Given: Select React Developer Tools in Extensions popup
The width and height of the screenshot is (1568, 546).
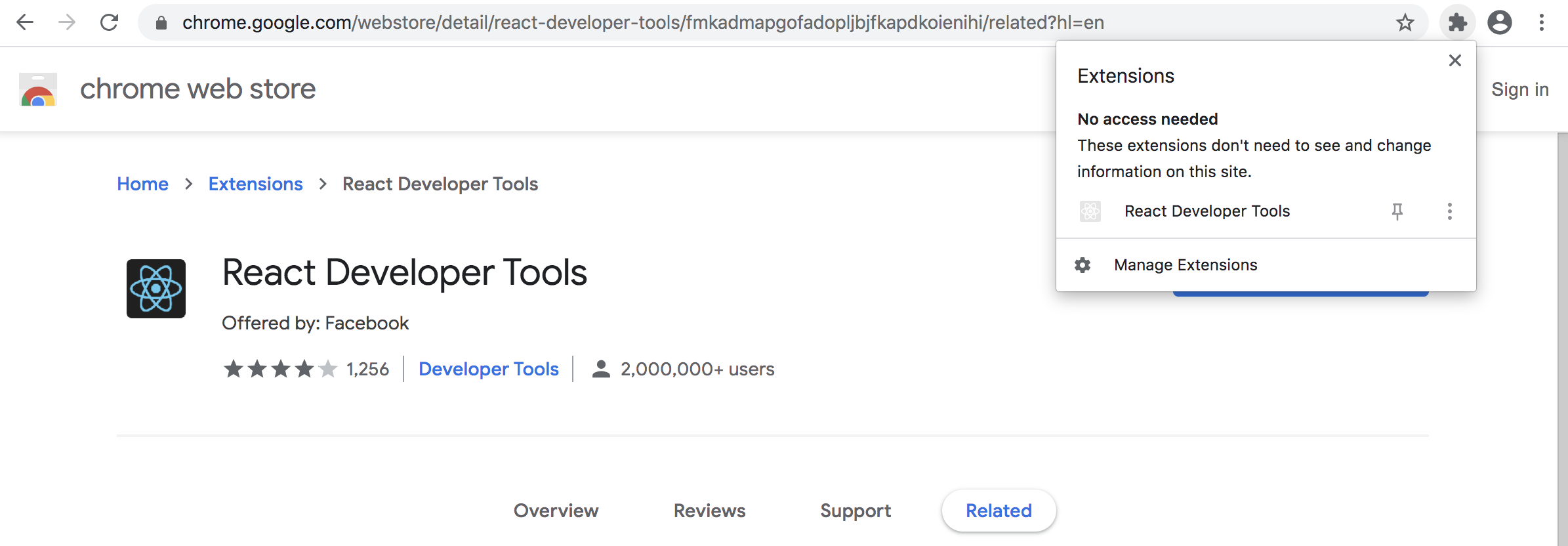Looking at the screenshot, I should (x=1207, y=211).
